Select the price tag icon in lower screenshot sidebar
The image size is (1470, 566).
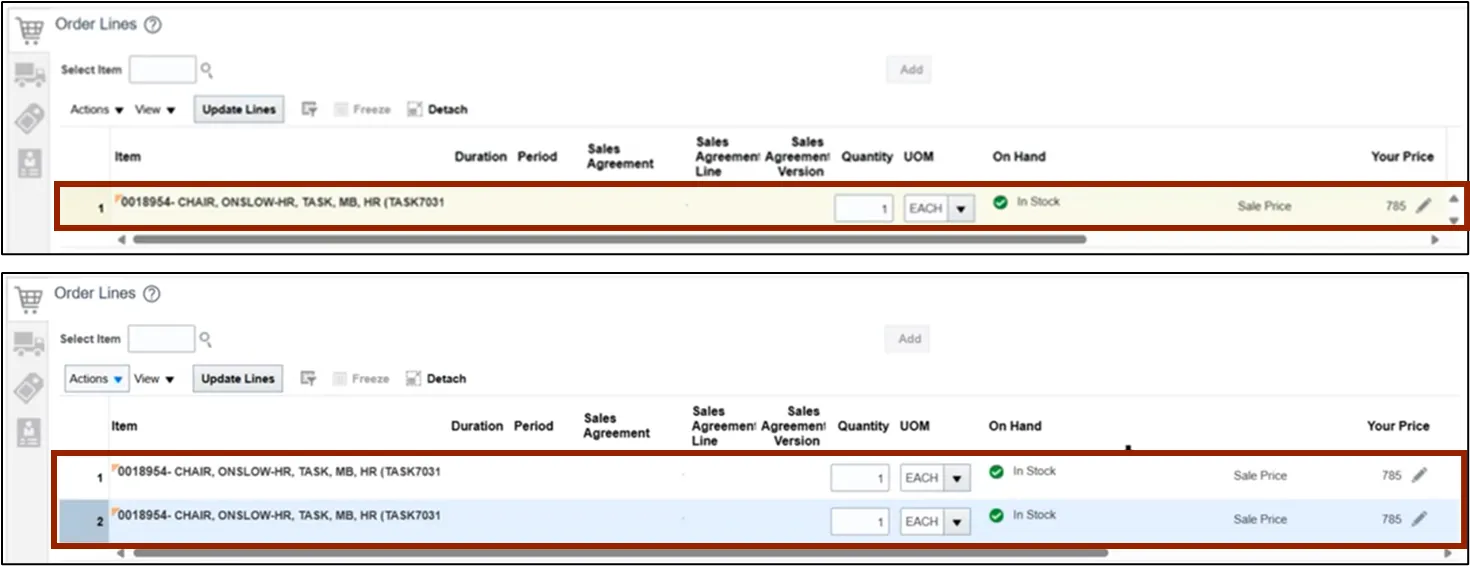pyautogui.click(x=29, y=388)
